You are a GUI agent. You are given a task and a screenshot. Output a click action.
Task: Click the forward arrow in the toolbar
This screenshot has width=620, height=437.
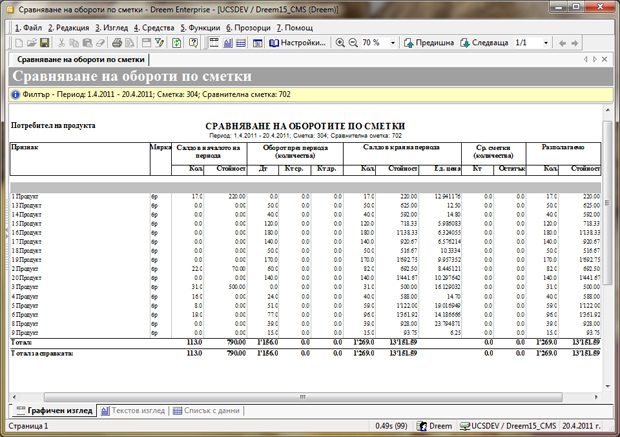pos(575,43)
